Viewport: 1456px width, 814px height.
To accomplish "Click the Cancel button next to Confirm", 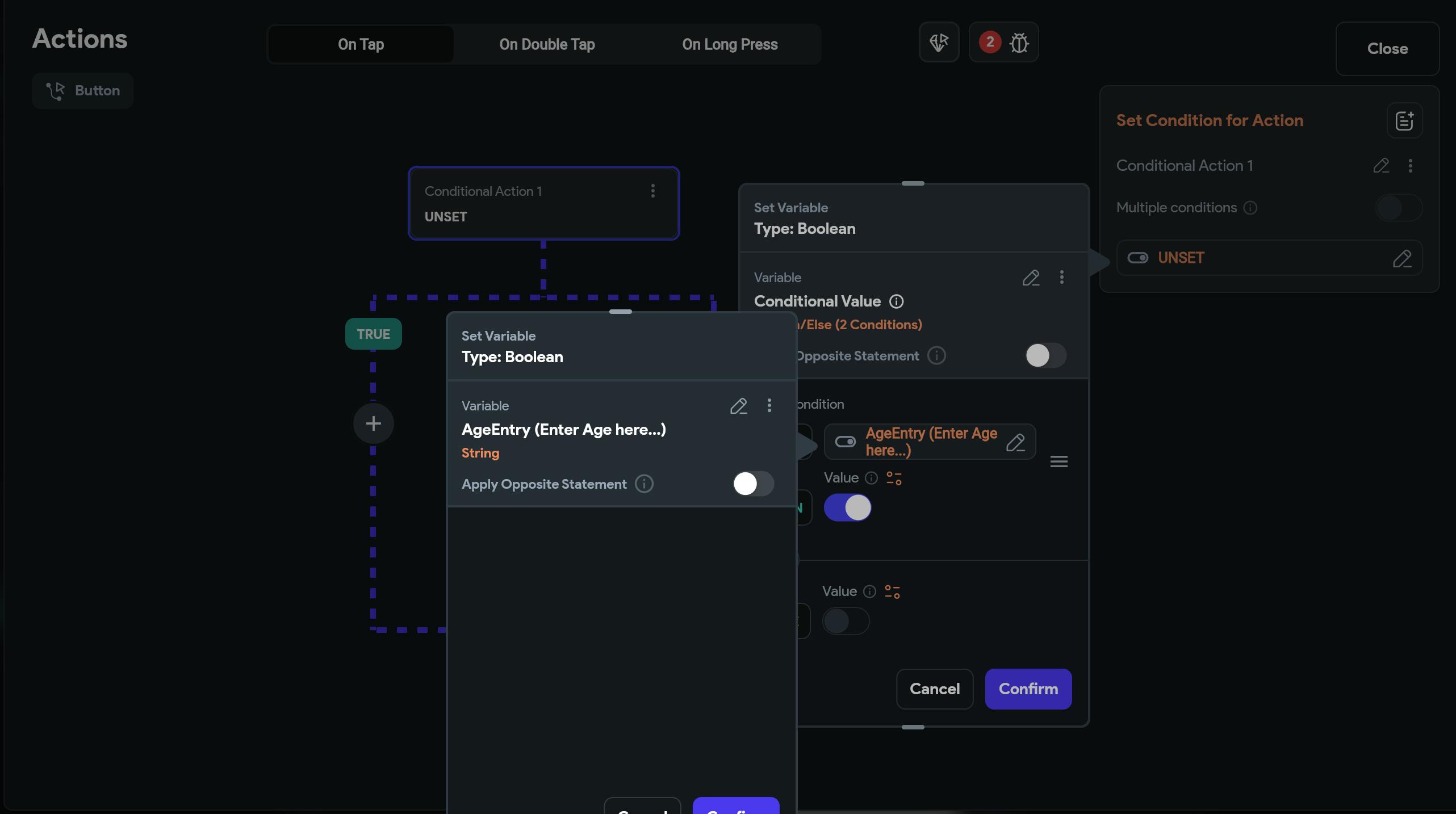I will point(934,689).
